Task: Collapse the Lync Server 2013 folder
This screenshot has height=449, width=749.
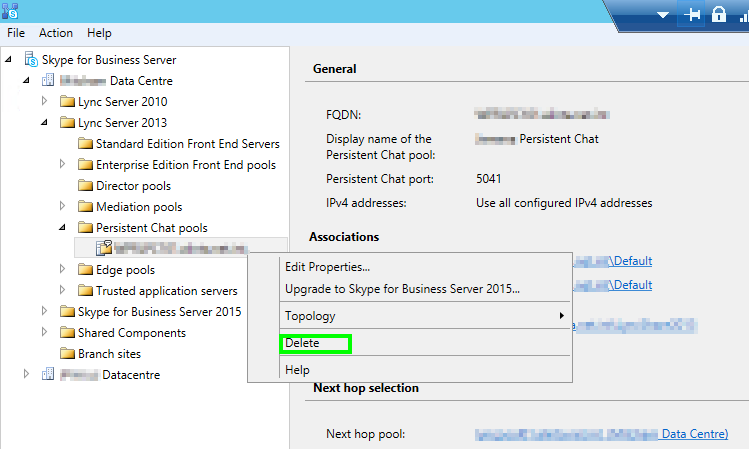Action: click(x=44, y=122)
